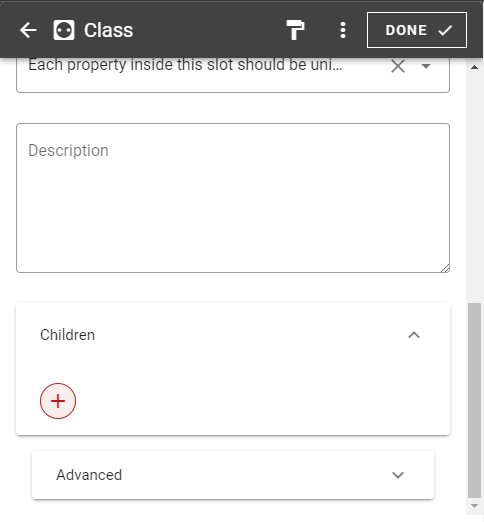Open the paint roller style tool
The image size is (484, 522).
295,30
